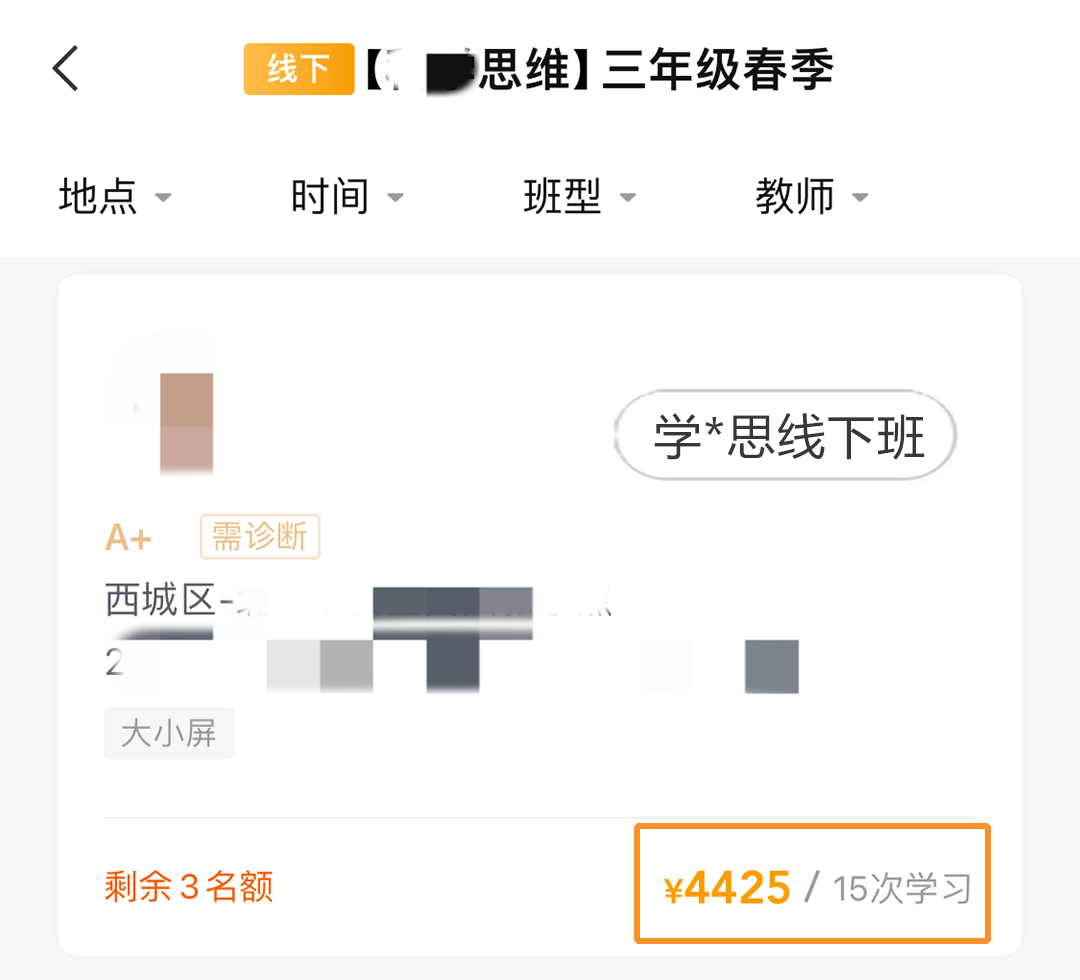Open the 班型 filter dropdown
The image size is (1080, 980).
[x=580, y=196]
